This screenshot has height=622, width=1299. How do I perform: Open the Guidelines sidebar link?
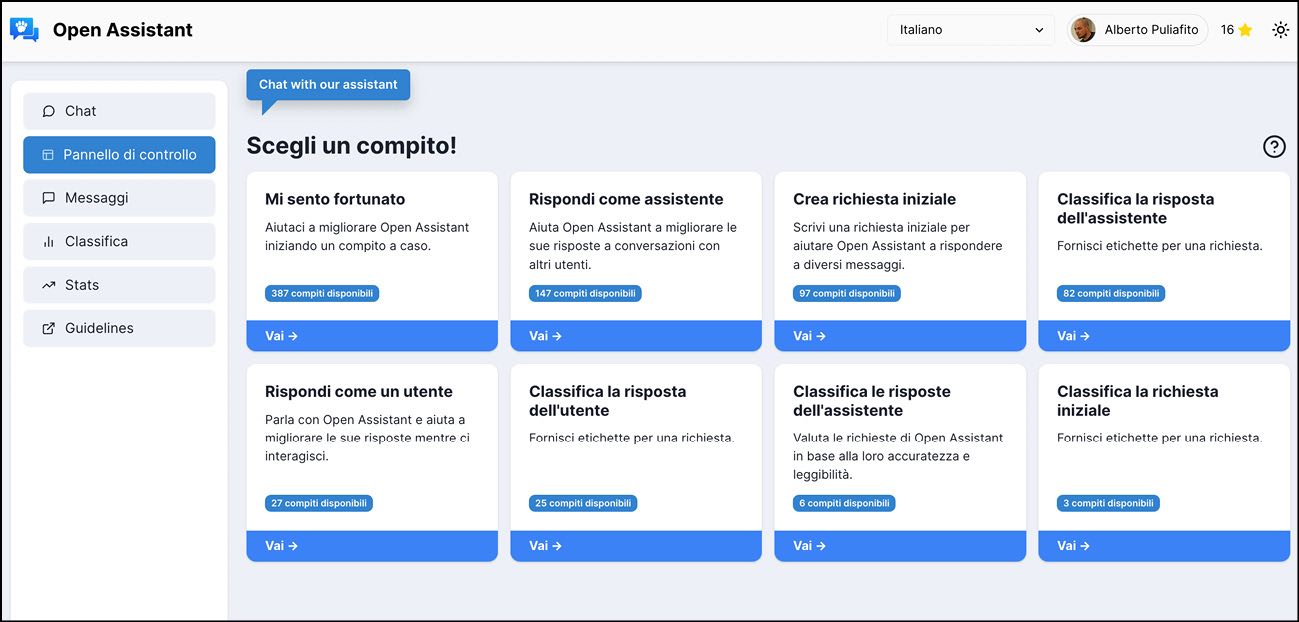point(119,328)
